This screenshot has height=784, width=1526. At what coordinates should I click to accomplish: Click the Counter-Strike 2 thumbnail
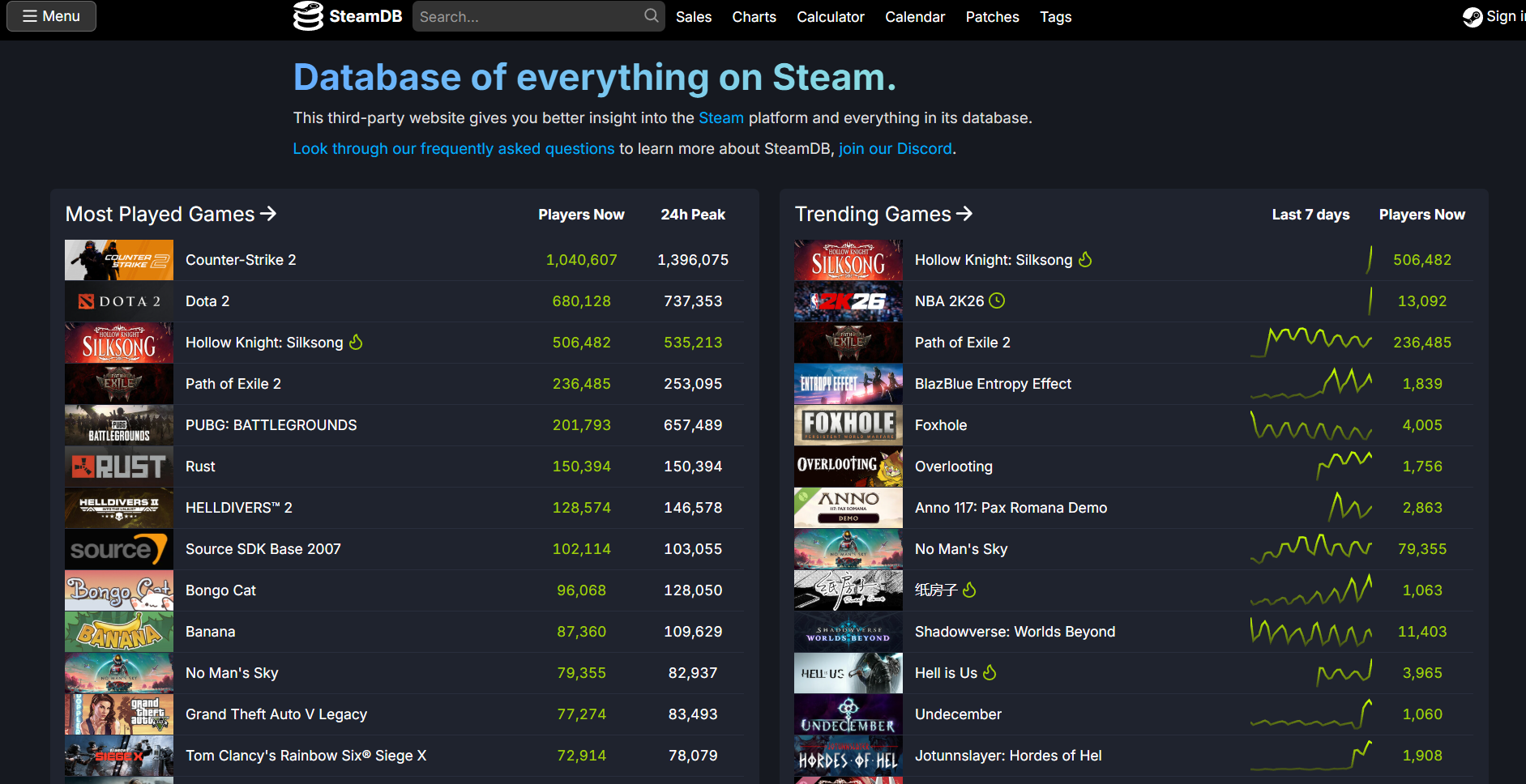(x=119, y=260)
